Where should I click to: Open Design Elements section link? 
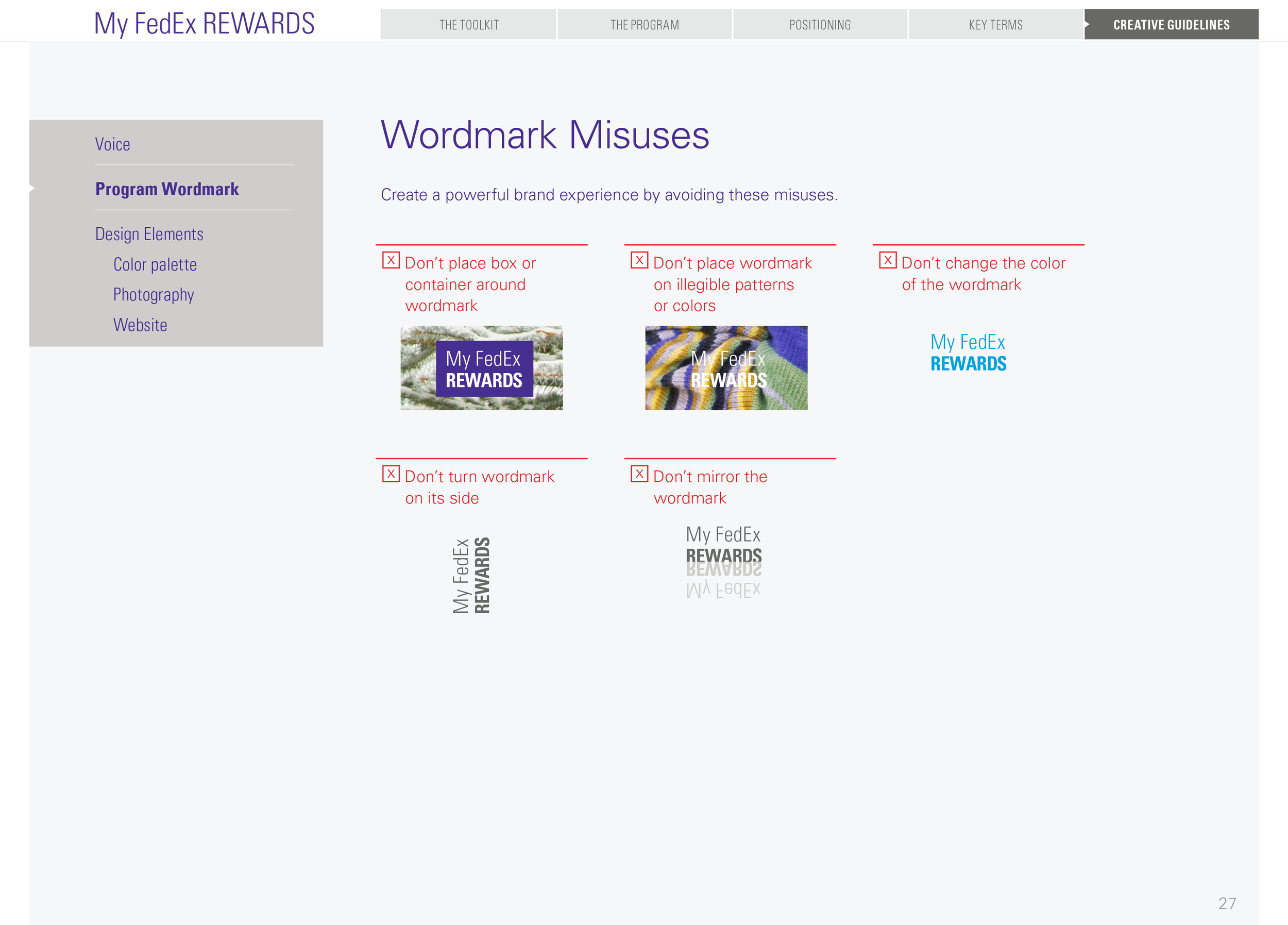pos(149,234)
